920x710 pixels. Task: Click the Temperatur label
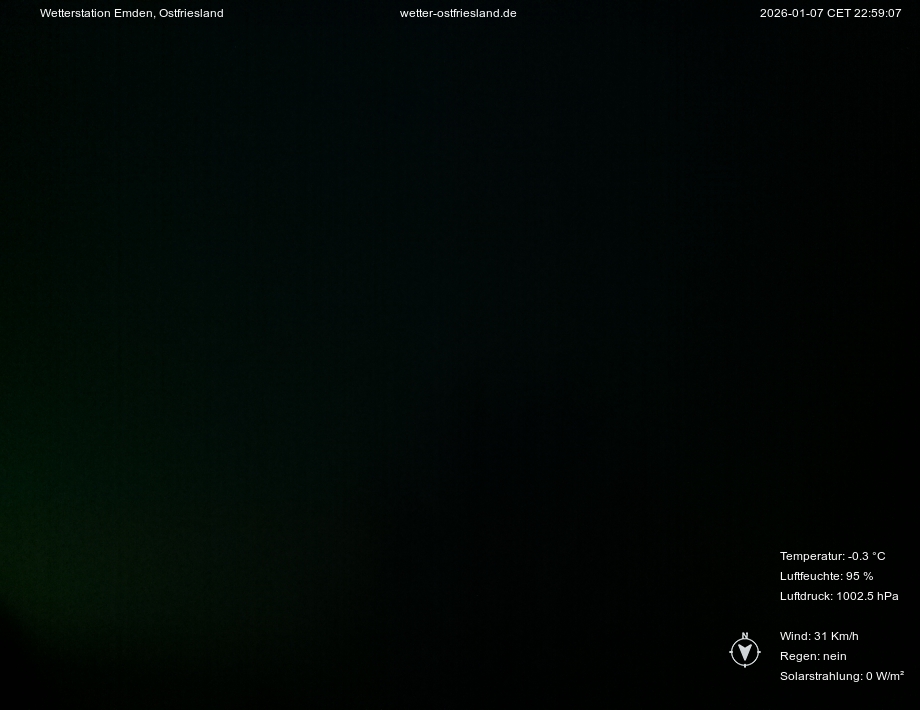pyautogui.click(x=812, y=556)
